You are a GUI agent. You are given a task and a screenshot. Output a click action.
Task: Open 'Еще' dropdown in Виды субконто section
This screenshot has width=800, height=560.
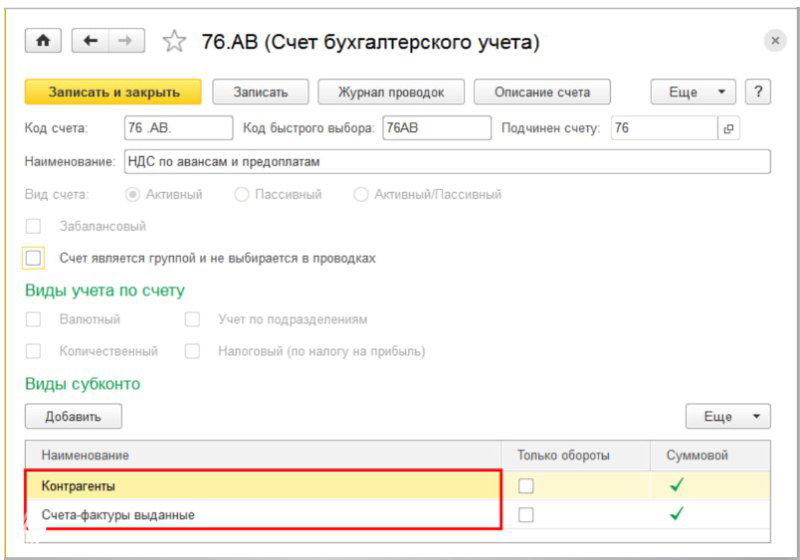pyautogui.click(x=728, y=416)
